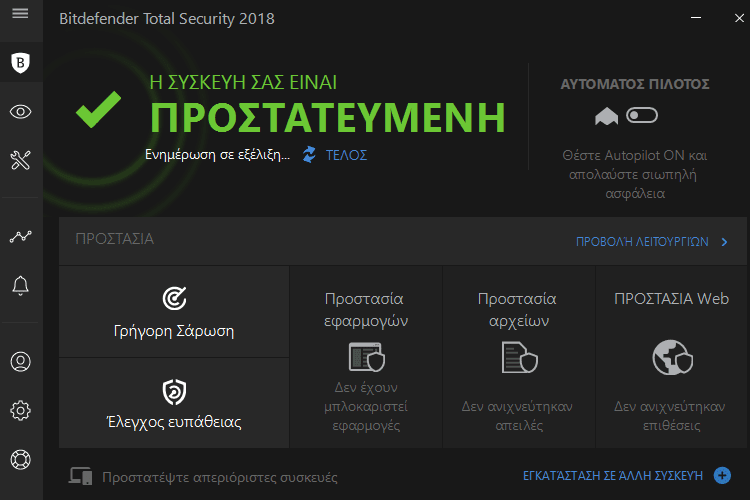Open the Προστασία εφαρμογών tile
The image size is (750, 500).
click(x=366, y=357)
